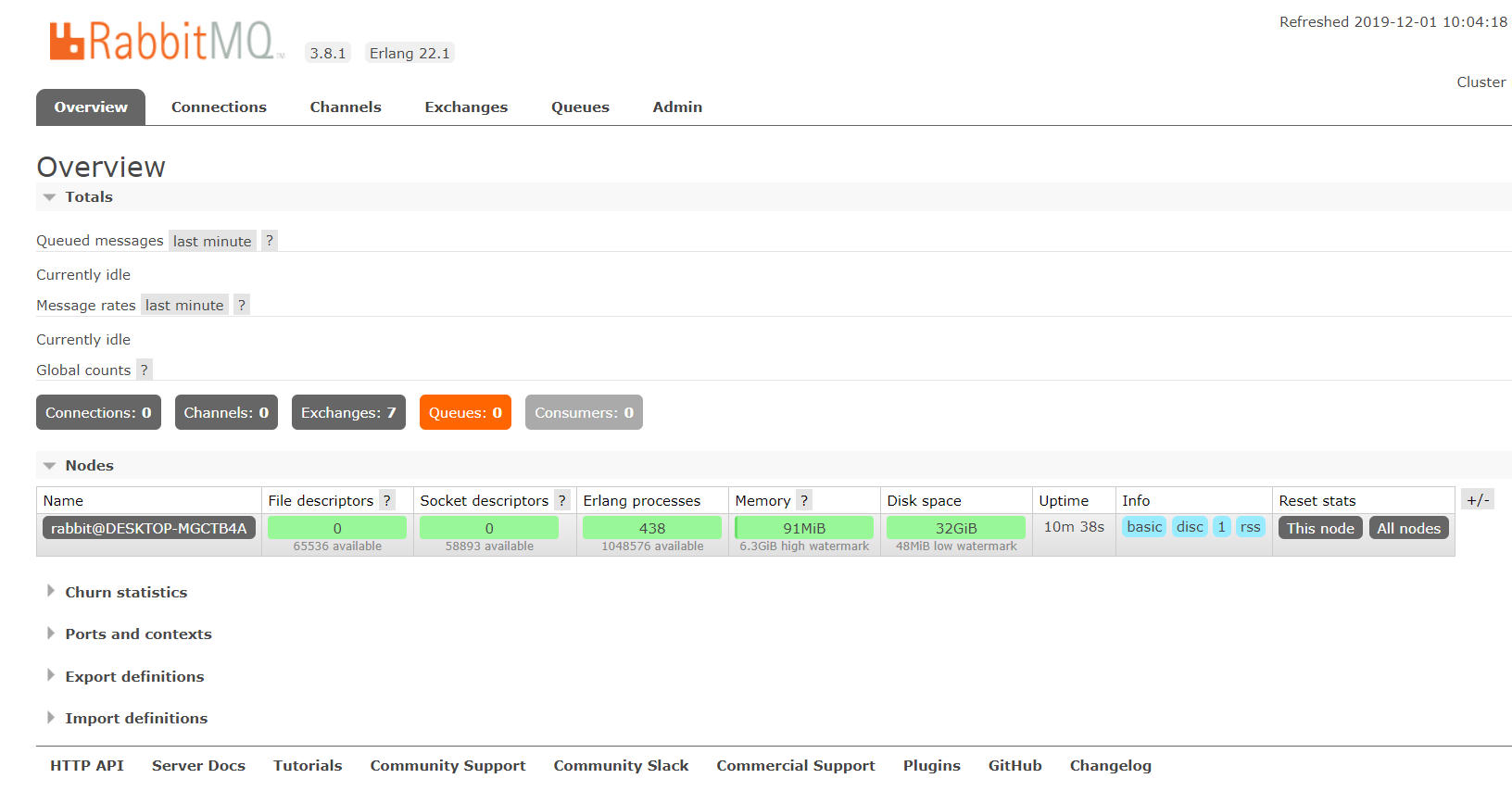Viewport: 1512px width, 791px height.
Task: Go to the Admin tab
Action: [677, 107]
